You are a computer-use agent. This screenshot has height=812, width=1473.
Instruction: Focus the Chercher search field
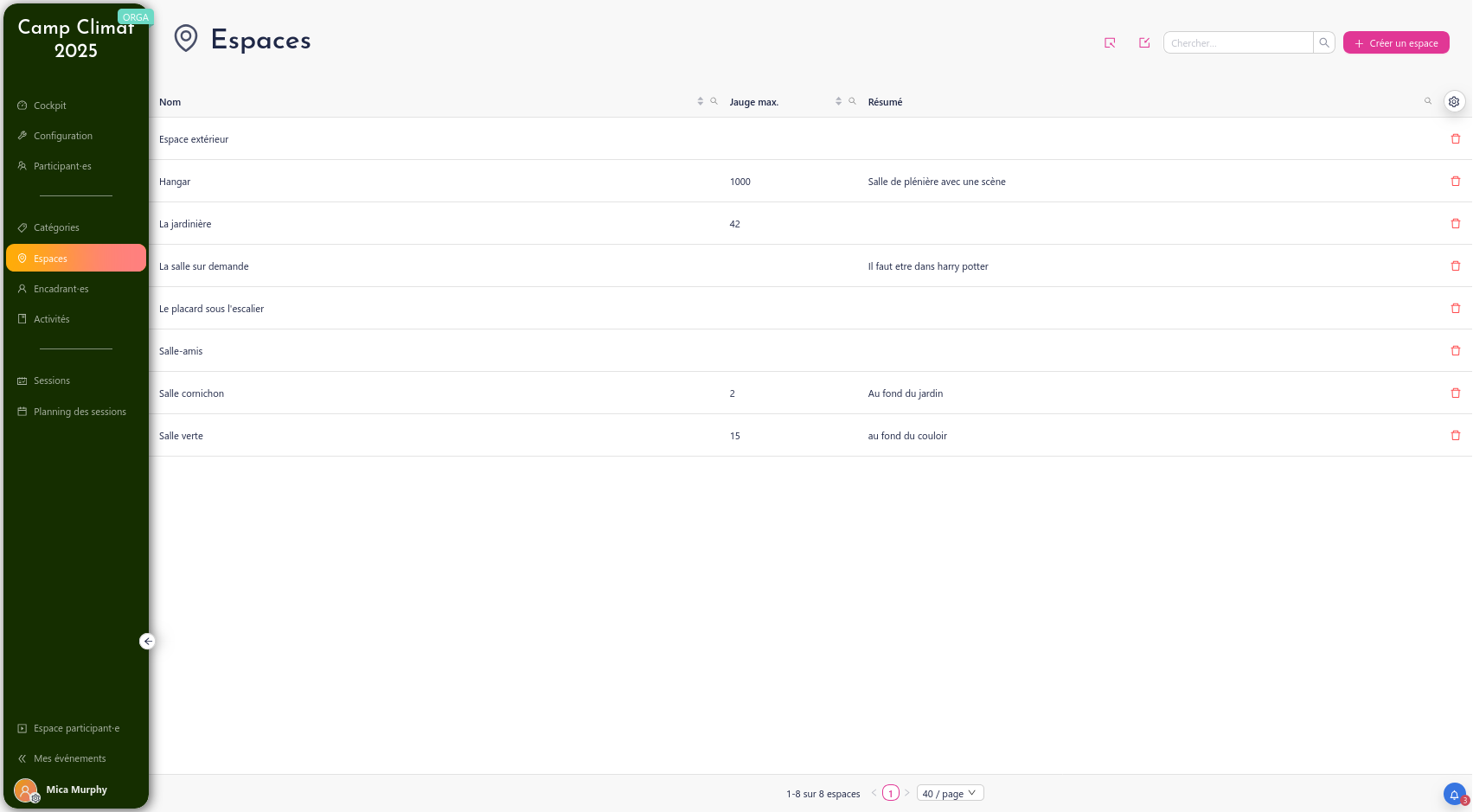(1237, 43)
